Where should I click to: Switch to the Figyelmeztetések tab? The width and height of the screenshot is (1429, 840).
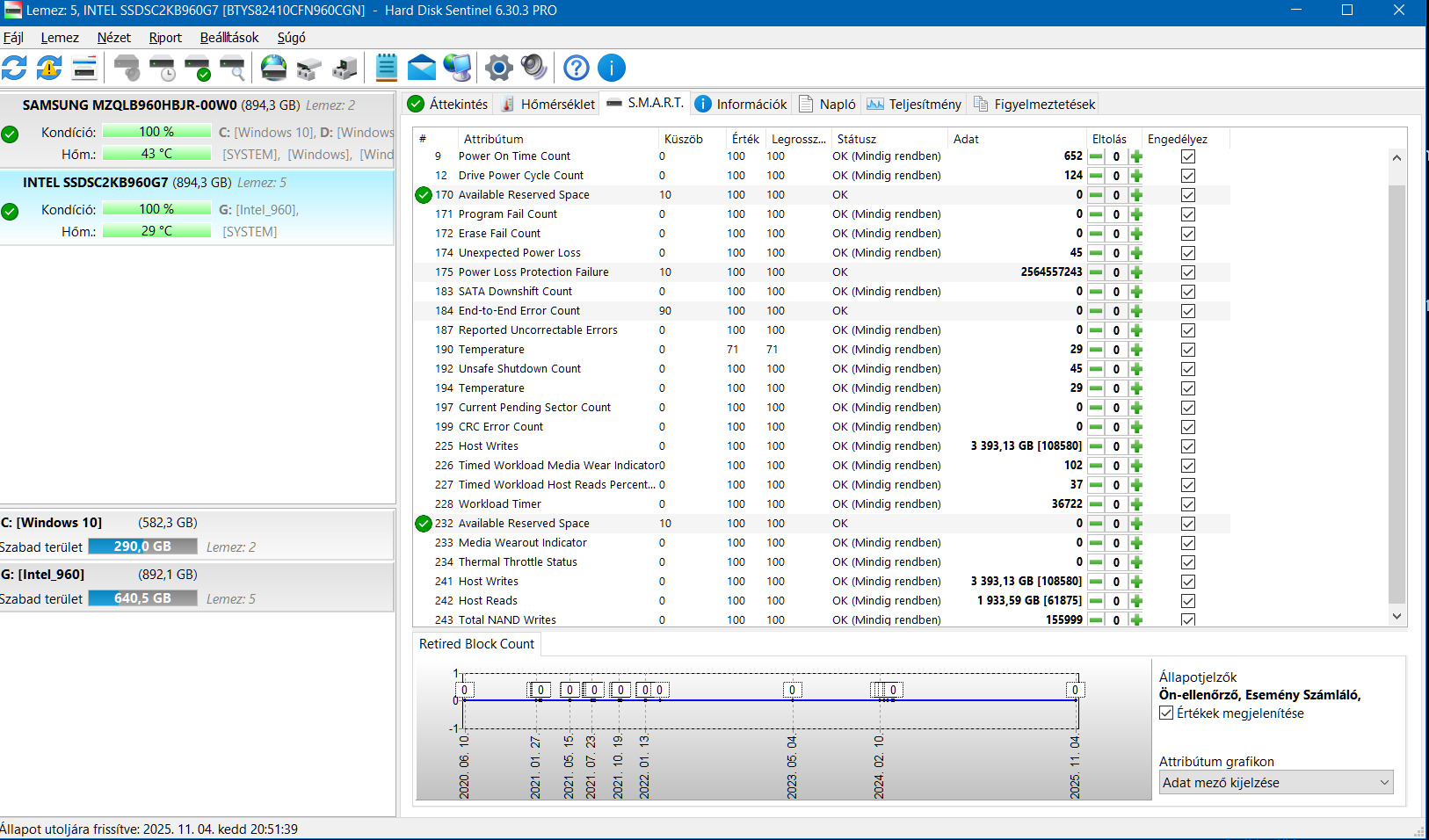click(x=1034, y=105)
